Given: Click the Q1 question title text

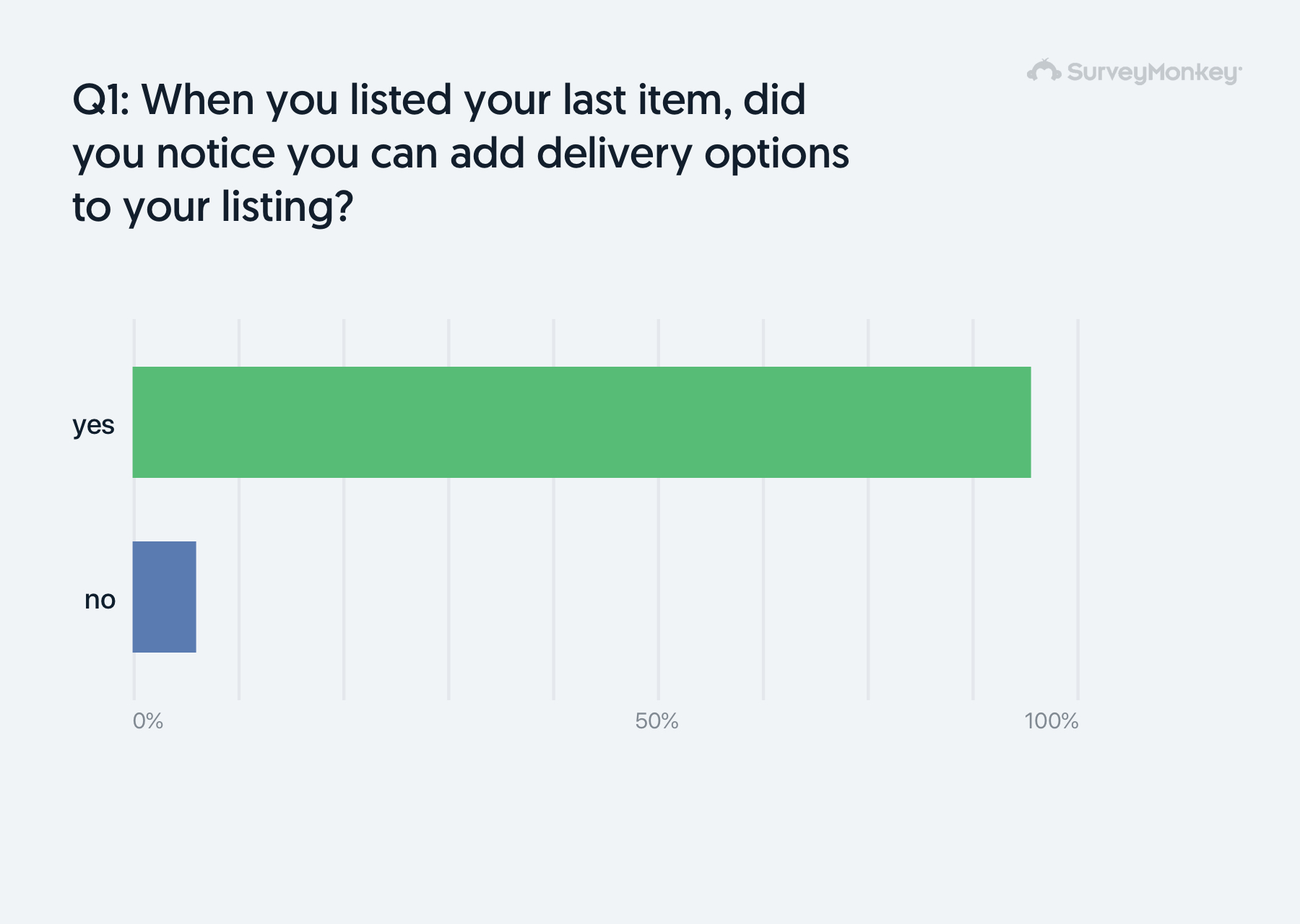Looking at the screenshot, I should pyautogui.click(x=461, y=153).
